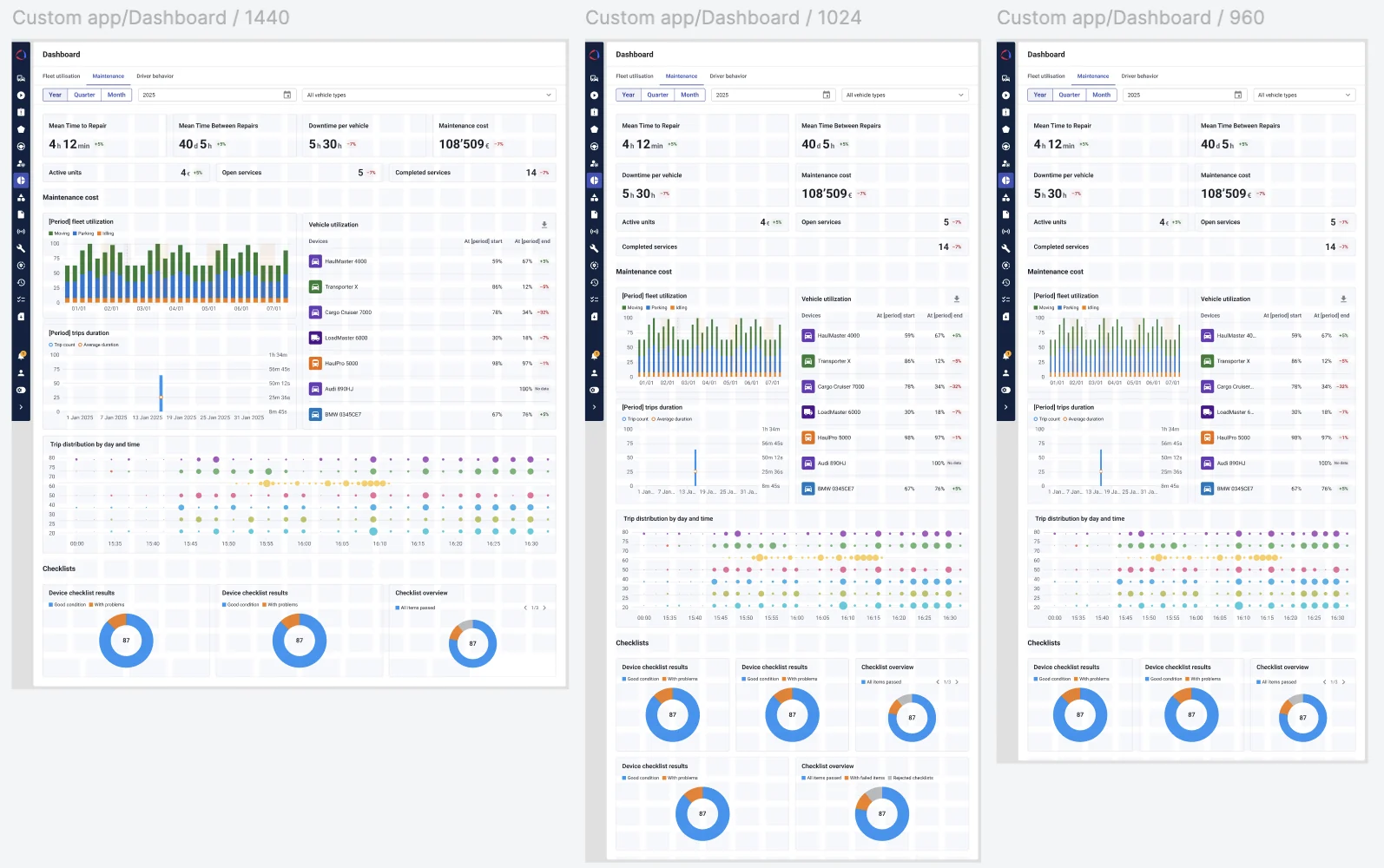
Task: Click the history clock icon in 1440 frame sidebar
Action: click(21, 283)
